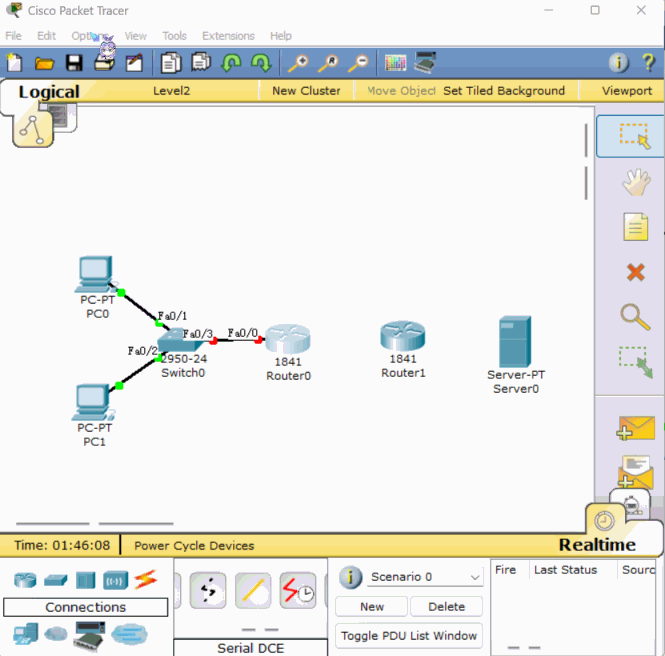Select the Wireless Devices category
The width and height of the screenshot is (665, 656).
point(115,580)
